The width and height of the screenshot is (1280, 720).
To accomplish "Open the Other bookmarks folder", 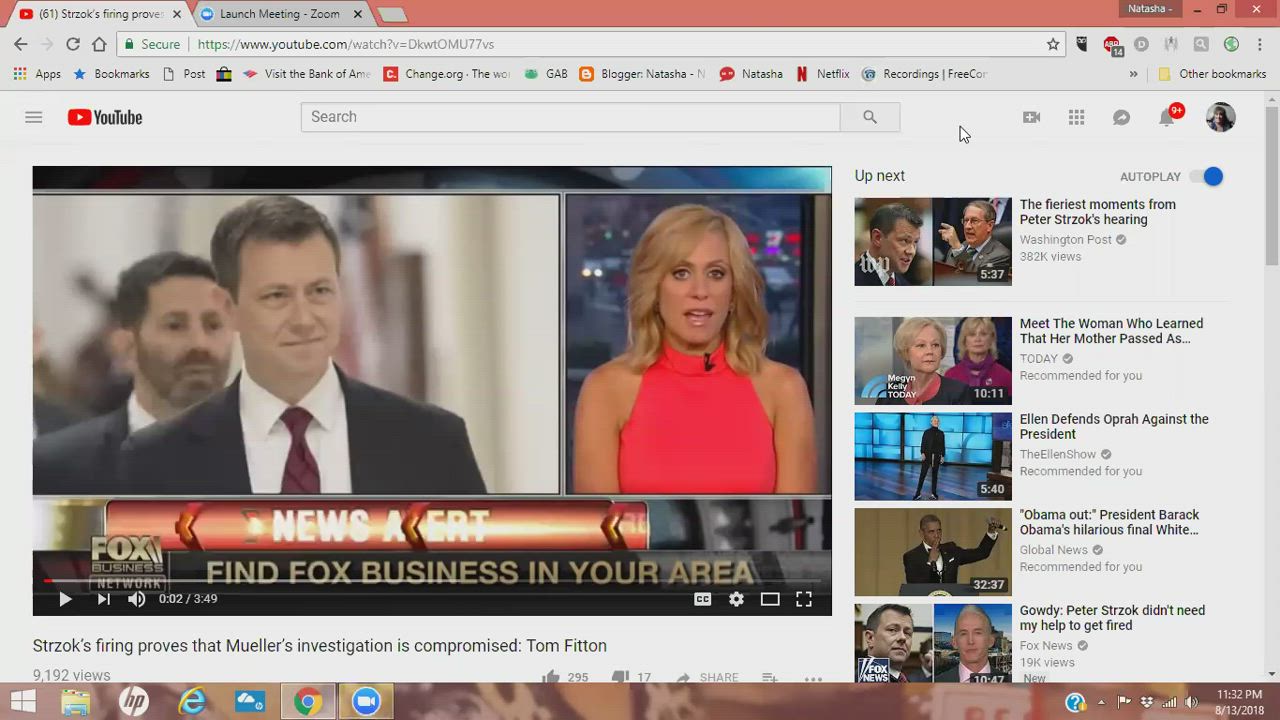I will (x=1212, y=74).
